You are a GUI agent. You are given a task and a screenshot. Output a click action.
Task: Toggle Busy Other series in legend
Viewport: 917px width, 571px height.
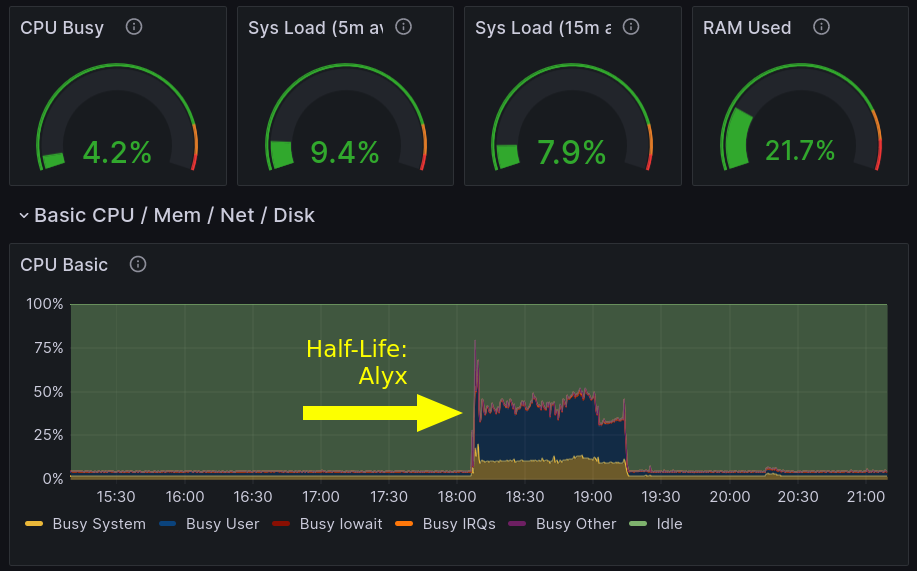(x=575, y=523)
